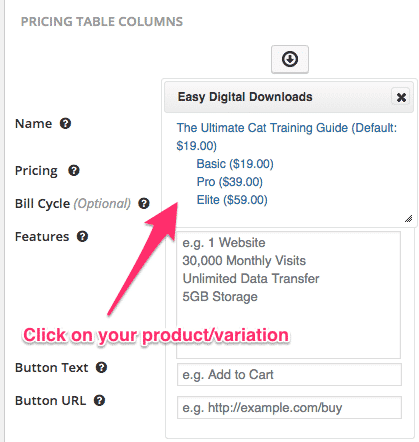
Task: Click the Button Text help icon
Action: tap(101, 368)
